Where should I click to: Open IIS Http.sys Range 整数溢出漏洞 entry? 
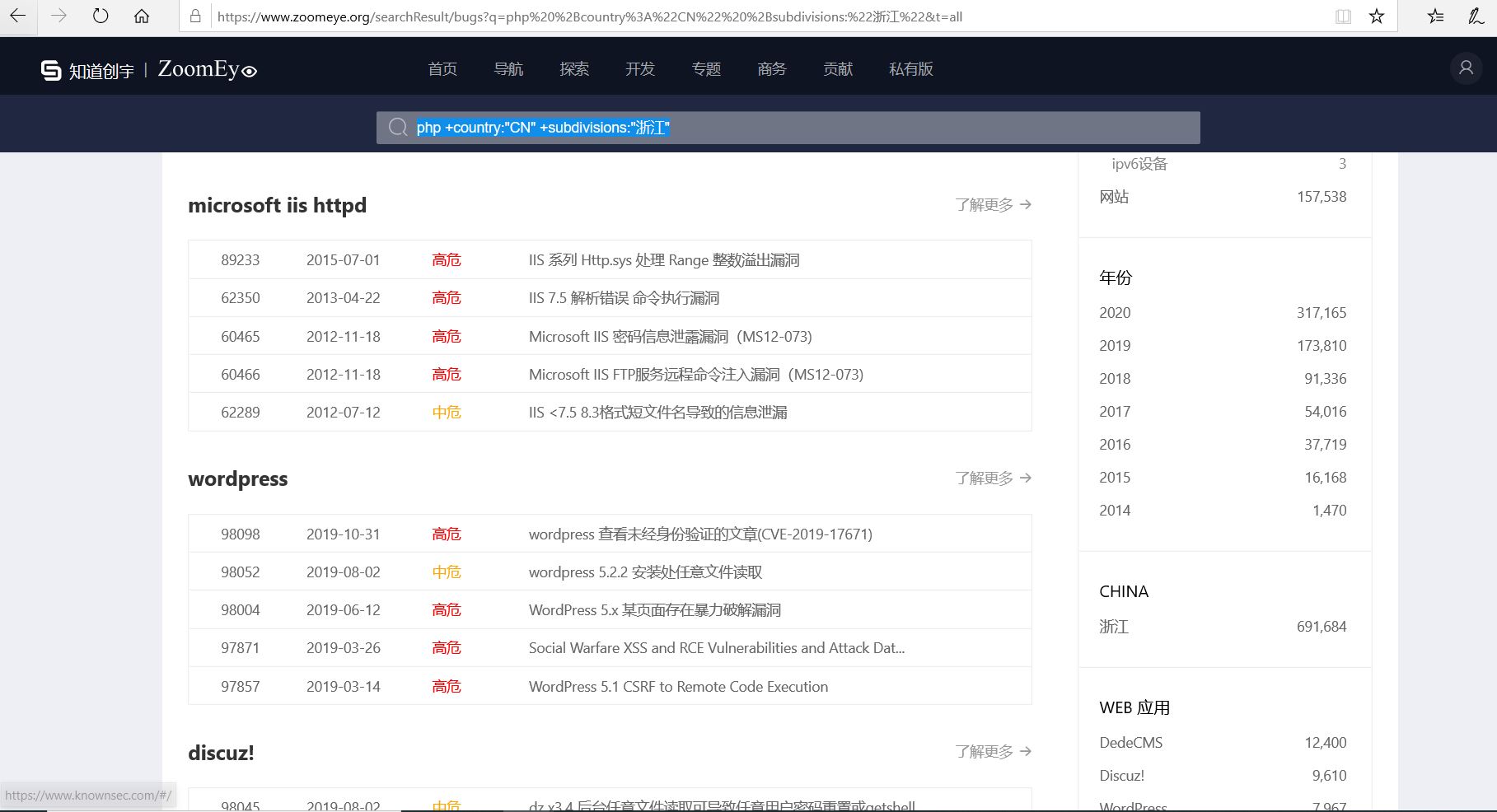664,260
